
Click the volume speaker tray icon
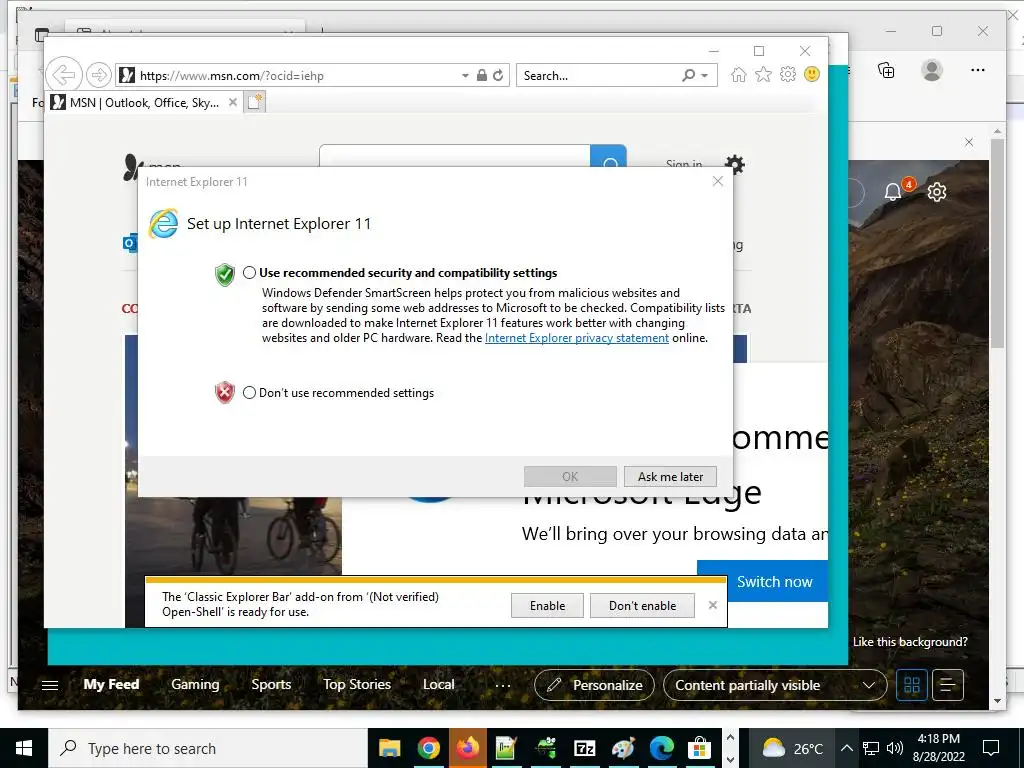(x=895, y=748)
